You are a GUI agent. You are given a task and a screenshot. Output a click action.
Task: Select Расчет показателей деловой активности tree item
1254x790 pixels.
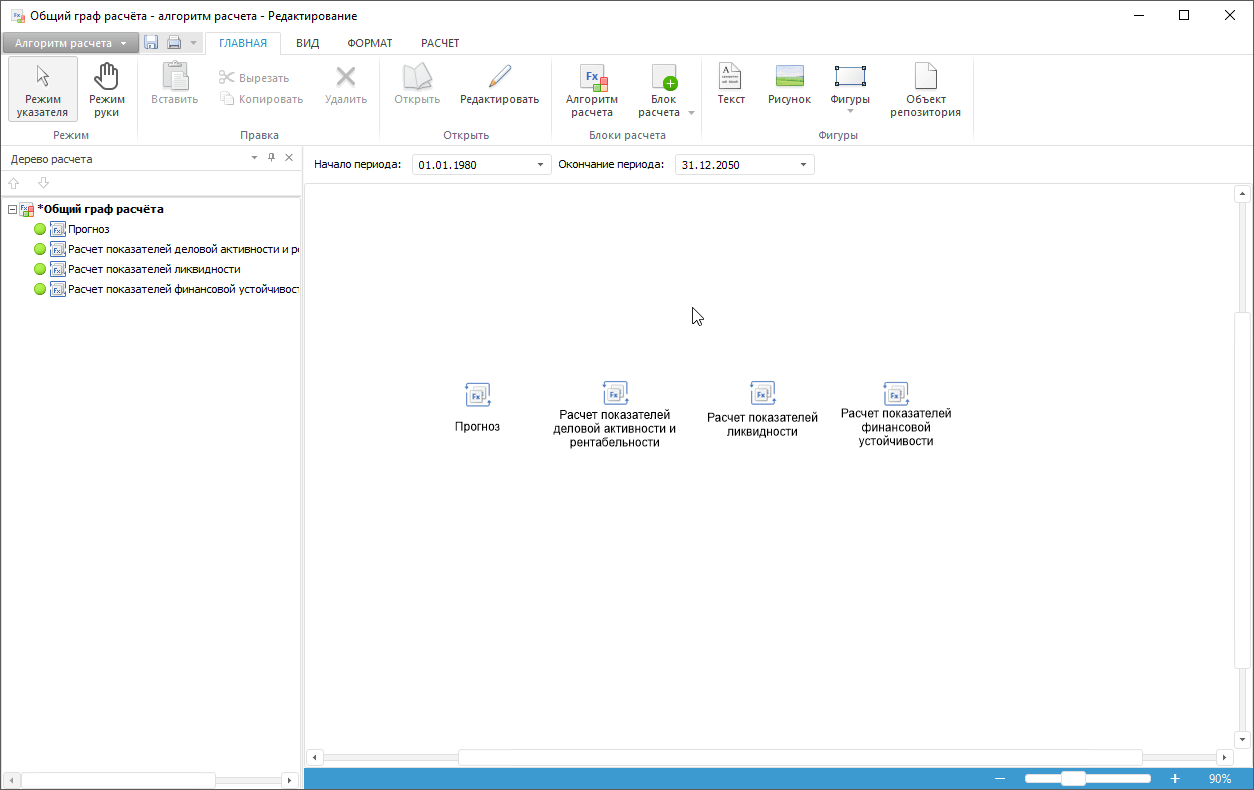(183, 249)
